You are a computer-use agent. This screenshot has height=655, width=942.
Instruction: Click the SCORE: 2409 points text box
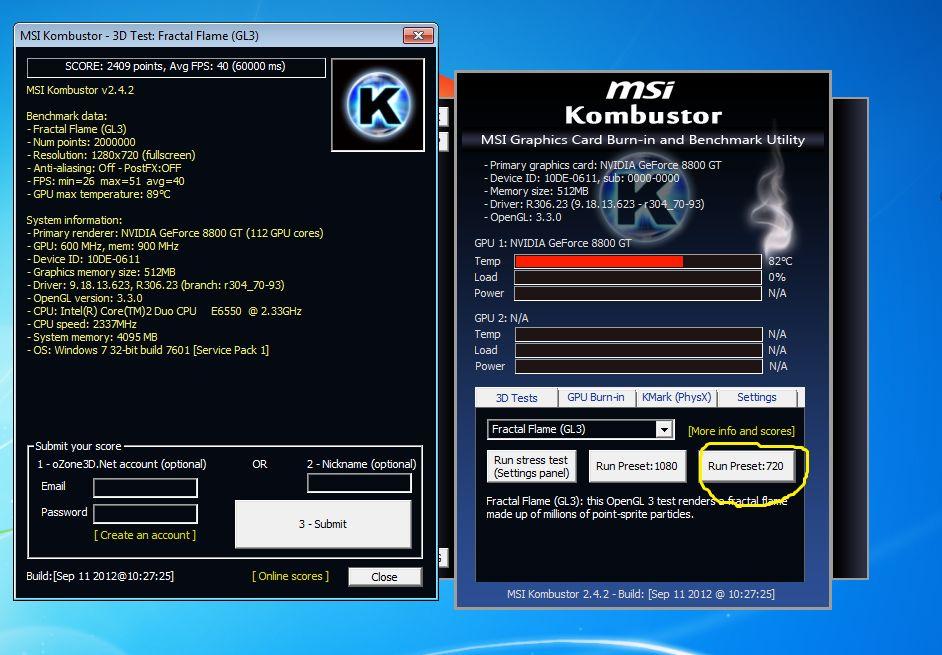point(176,67)
